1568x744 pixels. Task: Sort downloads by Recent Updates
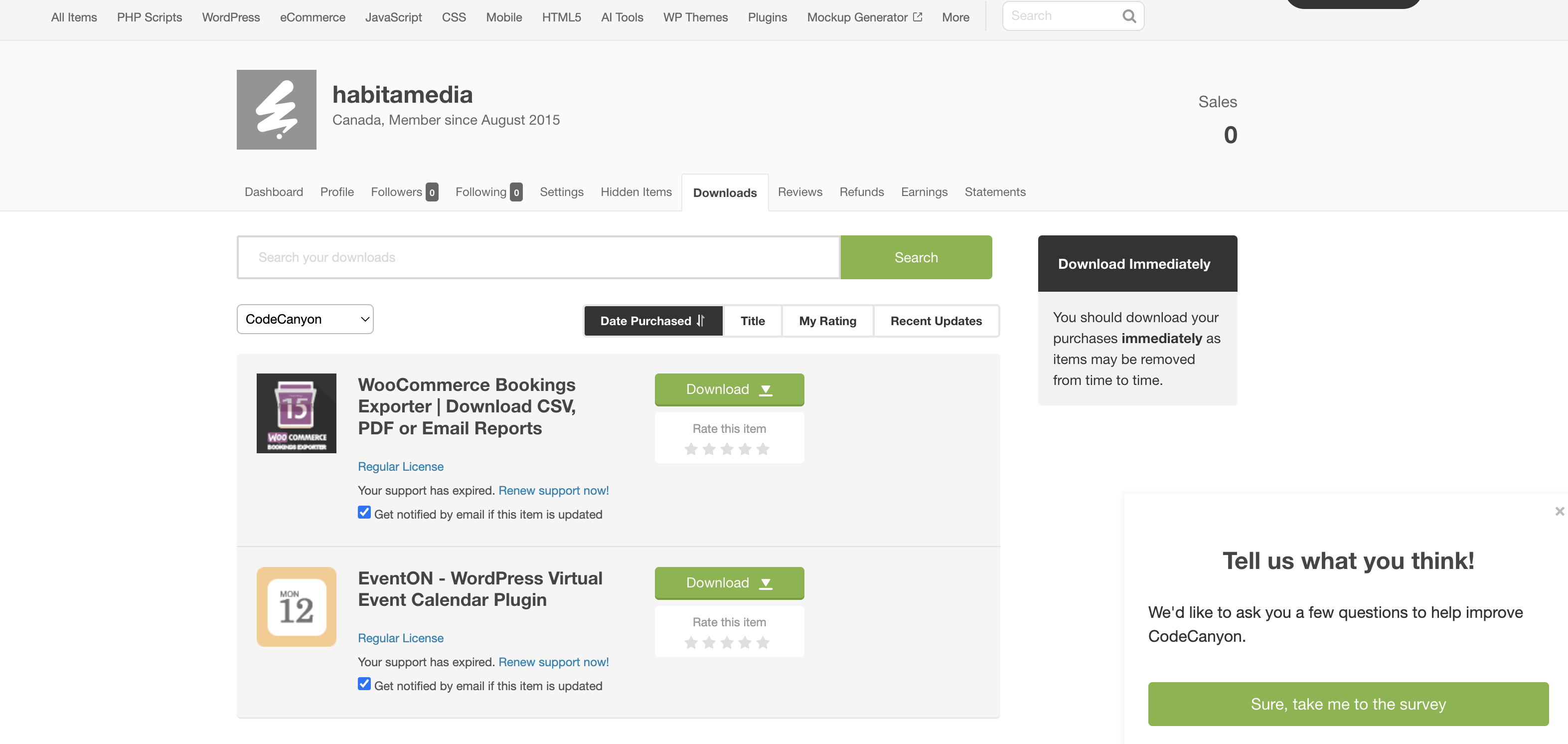pos(936,321)
